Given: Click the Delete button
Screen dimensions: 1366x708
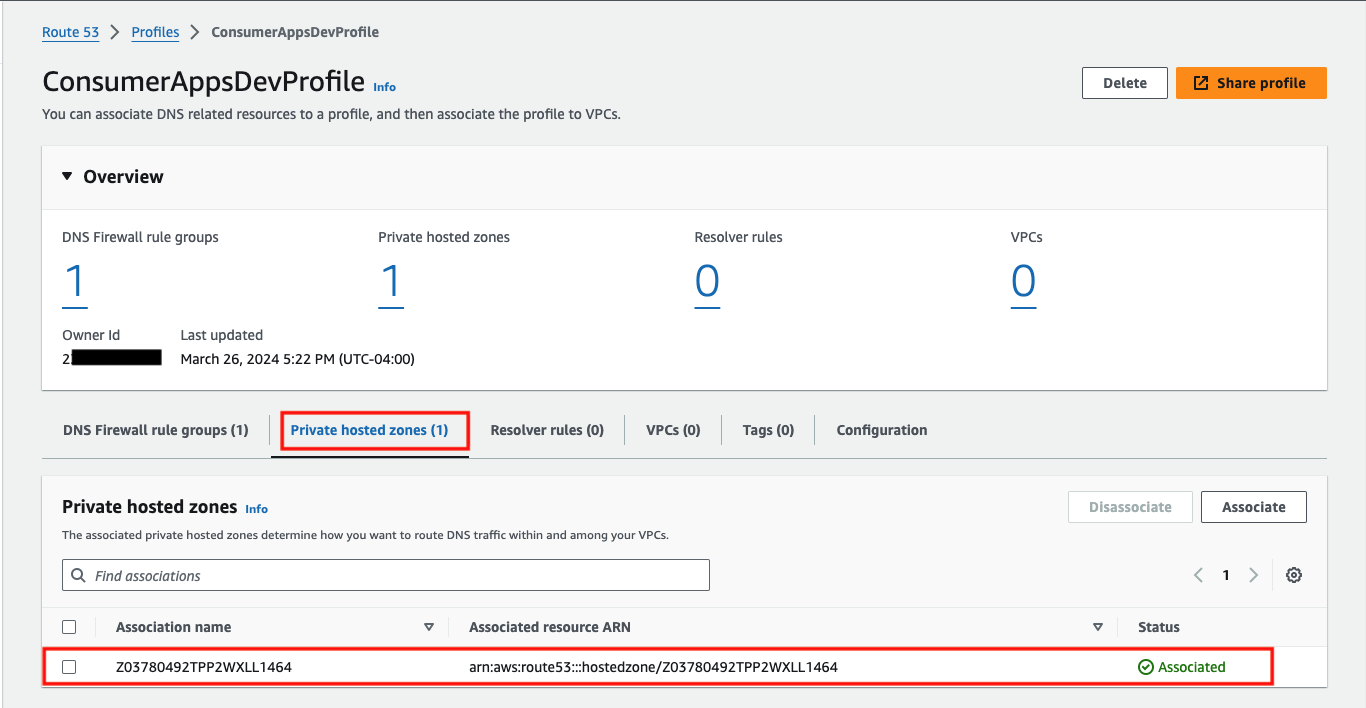Looking at the screenshot, I should coord(1125,83).
